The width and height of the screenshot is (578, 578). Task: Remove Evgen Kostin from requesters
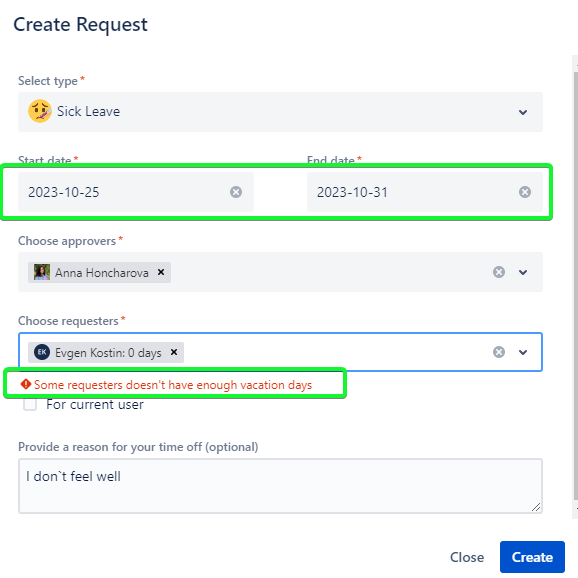point(174,352)
